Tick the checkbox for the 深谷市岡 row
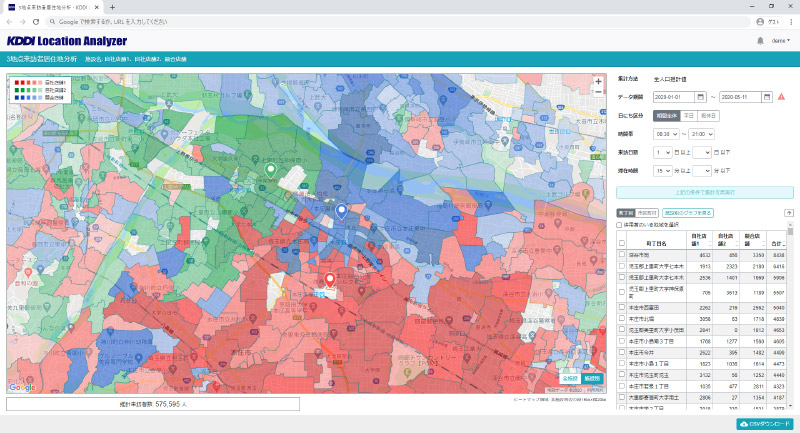This screenshot has height=433, width=800. (x=621, y=254)
